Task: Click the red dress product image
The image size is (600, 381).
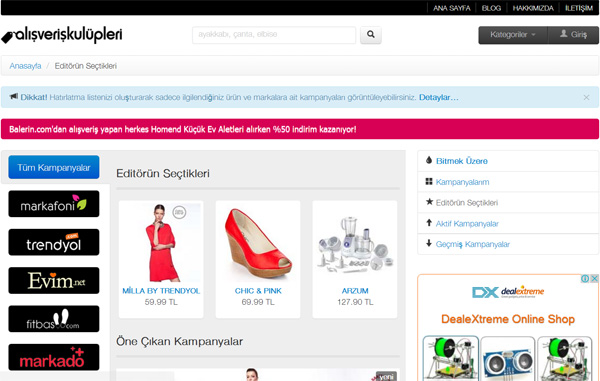Action: point(161,243)
